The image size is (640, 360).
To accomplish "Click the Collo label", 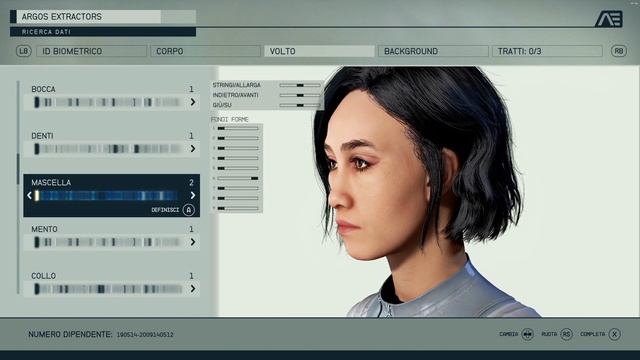I will tap(43, 276).
